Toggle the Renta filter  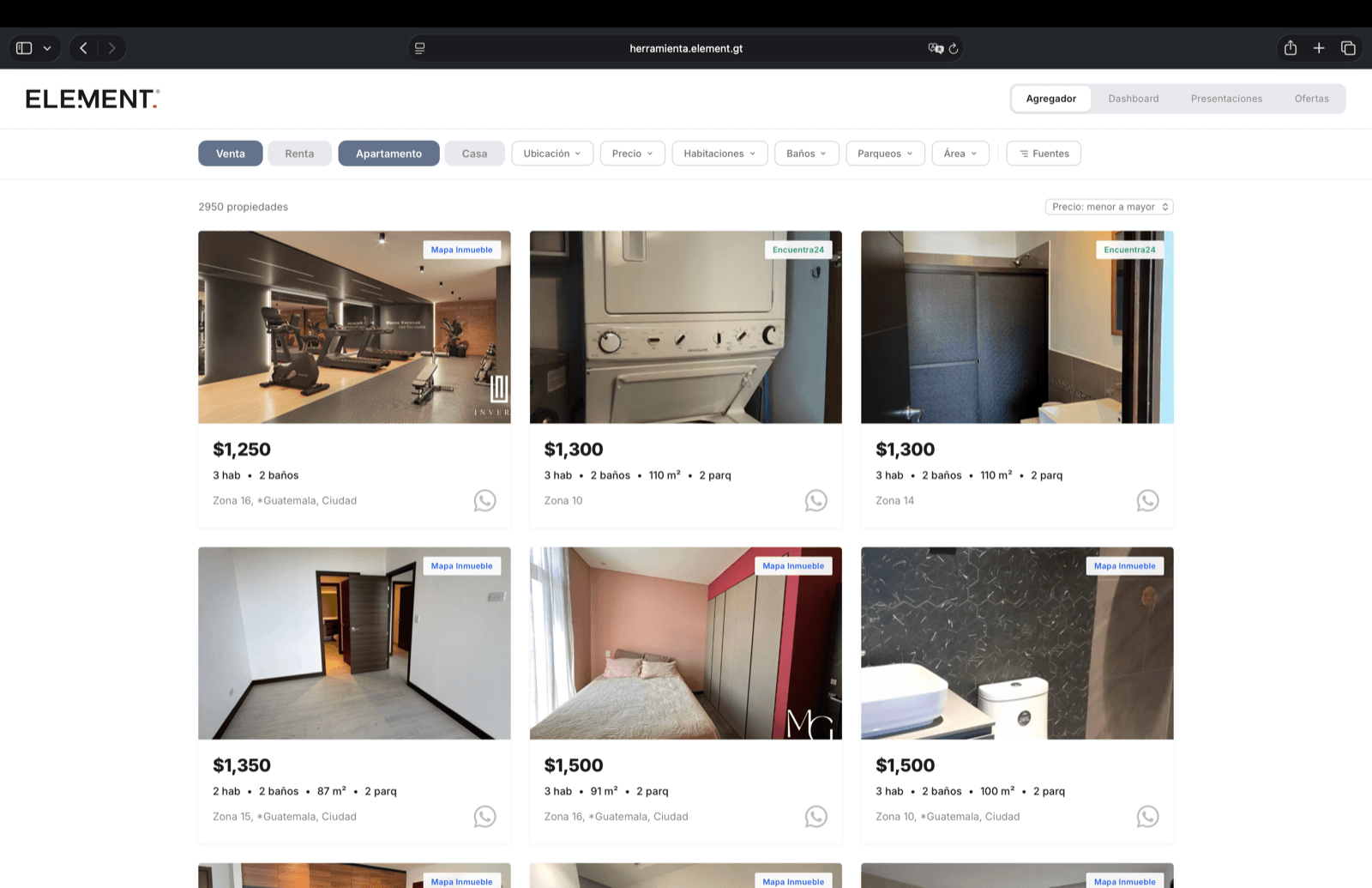(299, 153)
